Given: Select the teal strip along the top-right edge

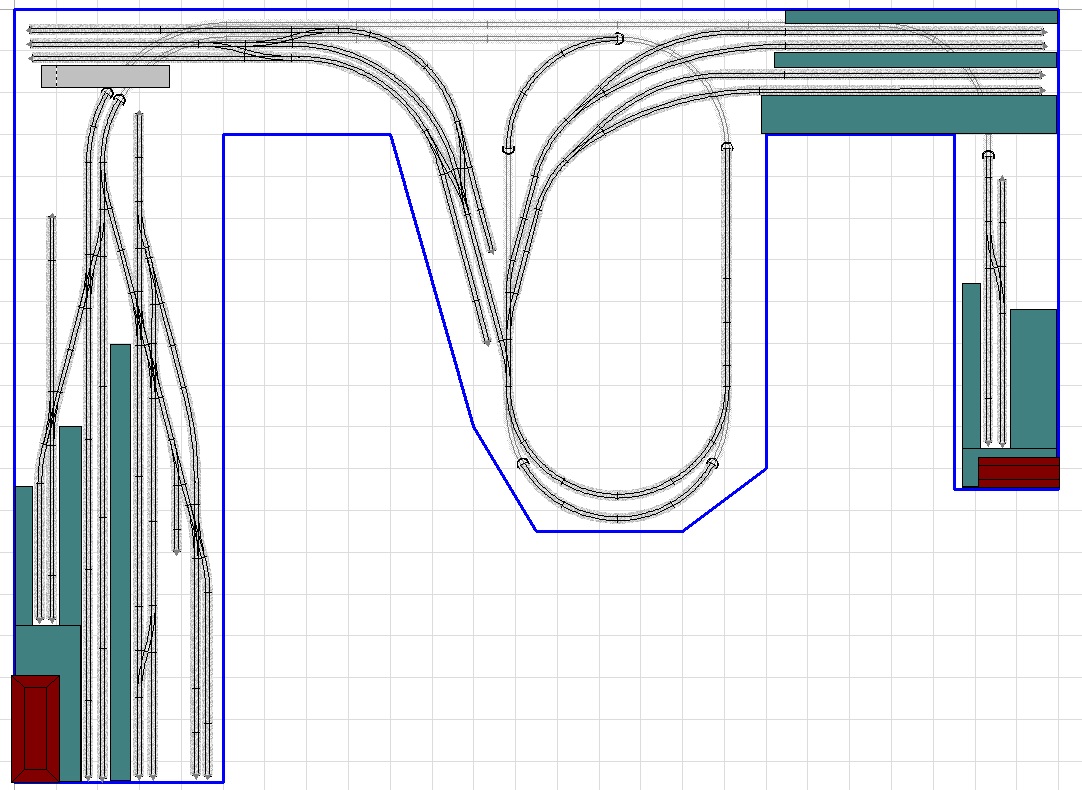Looking at the screenshot, I should (x=920, y=16).
